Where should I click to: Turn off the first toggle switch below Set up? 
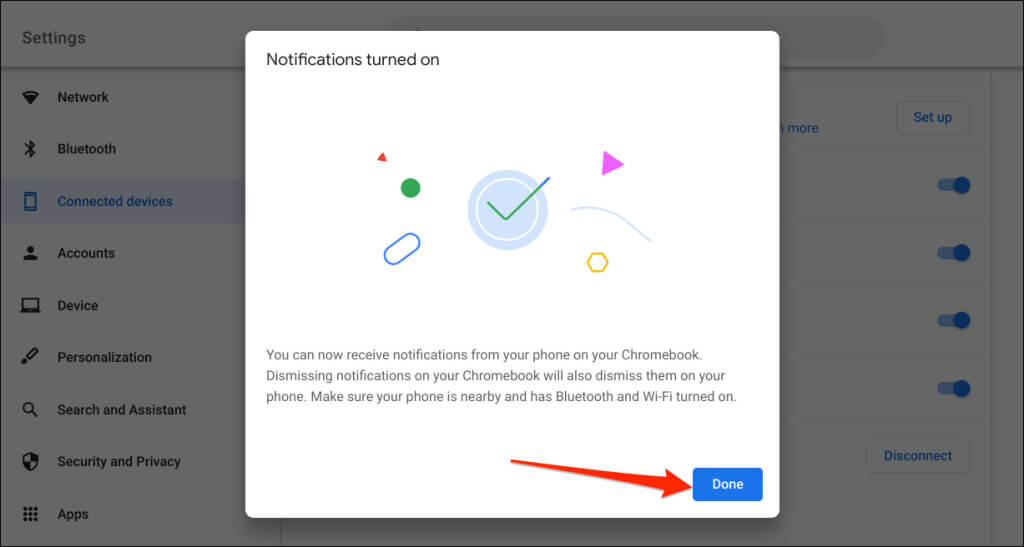point(953,185)
